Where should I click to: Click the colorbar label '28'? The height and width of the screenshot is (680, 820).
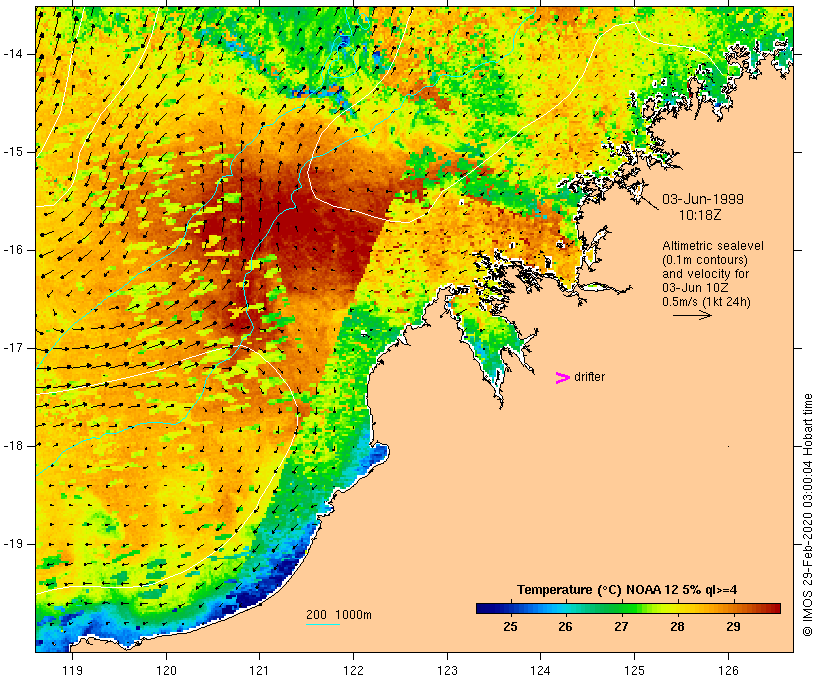point(677,626)
